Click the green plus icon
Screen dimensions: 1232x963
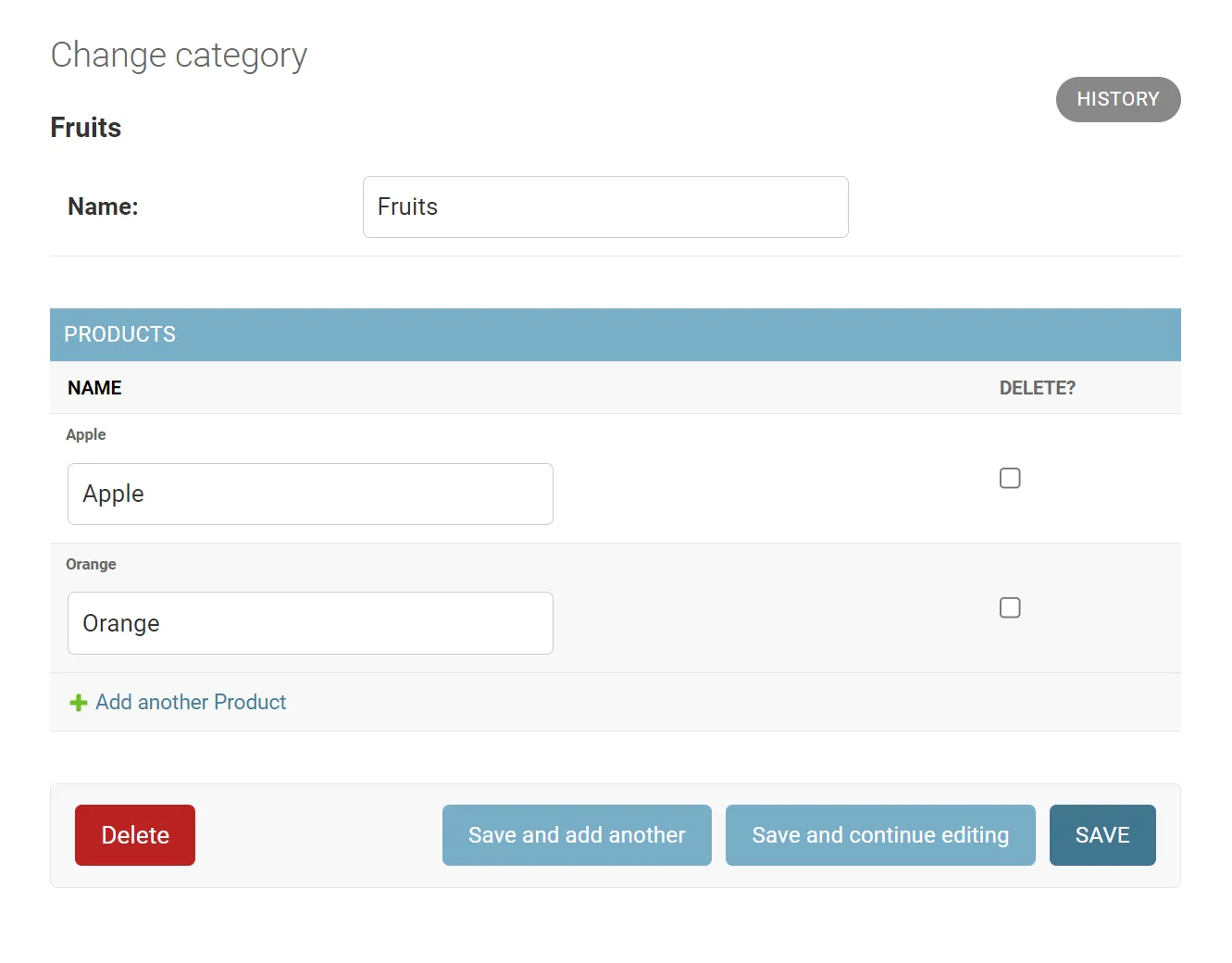point(79,703)
